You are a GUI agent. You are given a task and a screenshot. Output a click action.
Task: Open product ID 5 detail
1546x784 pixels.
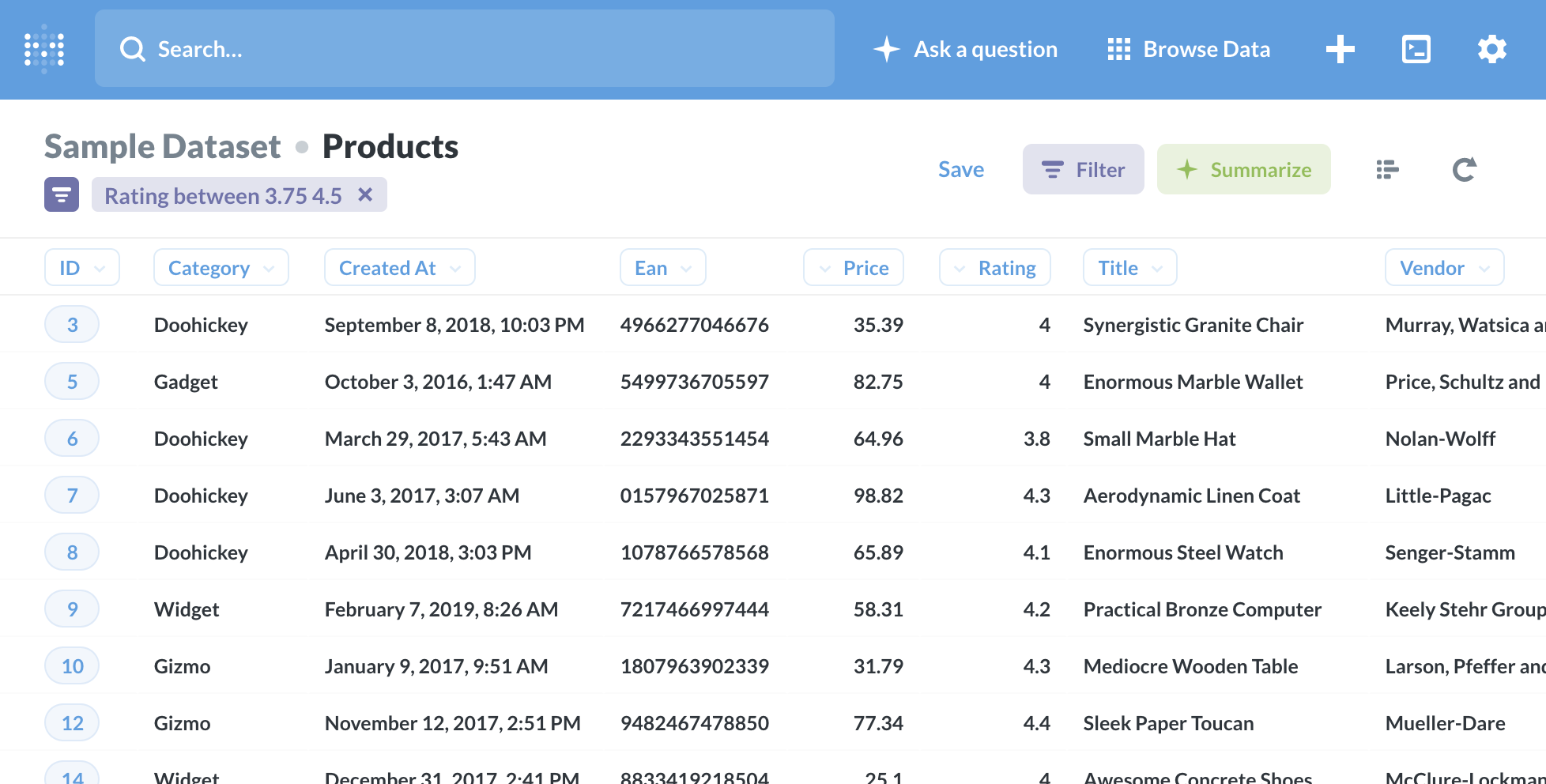coord(72,381)
